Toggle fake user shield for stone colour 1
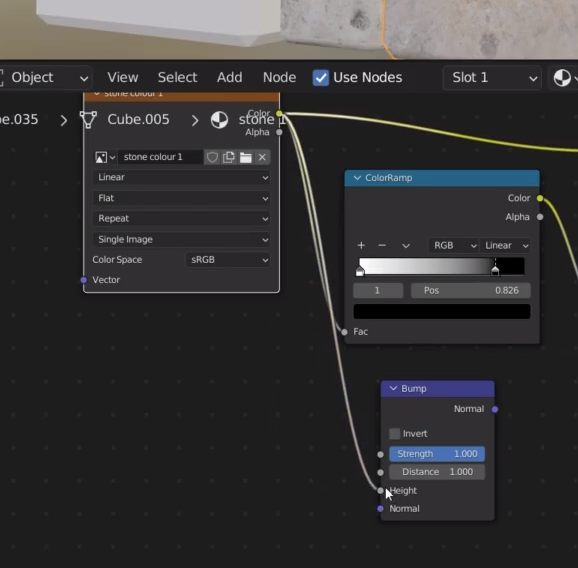This screenshot has width=578, height=568. pyautogui.click(x=212, y=157)
